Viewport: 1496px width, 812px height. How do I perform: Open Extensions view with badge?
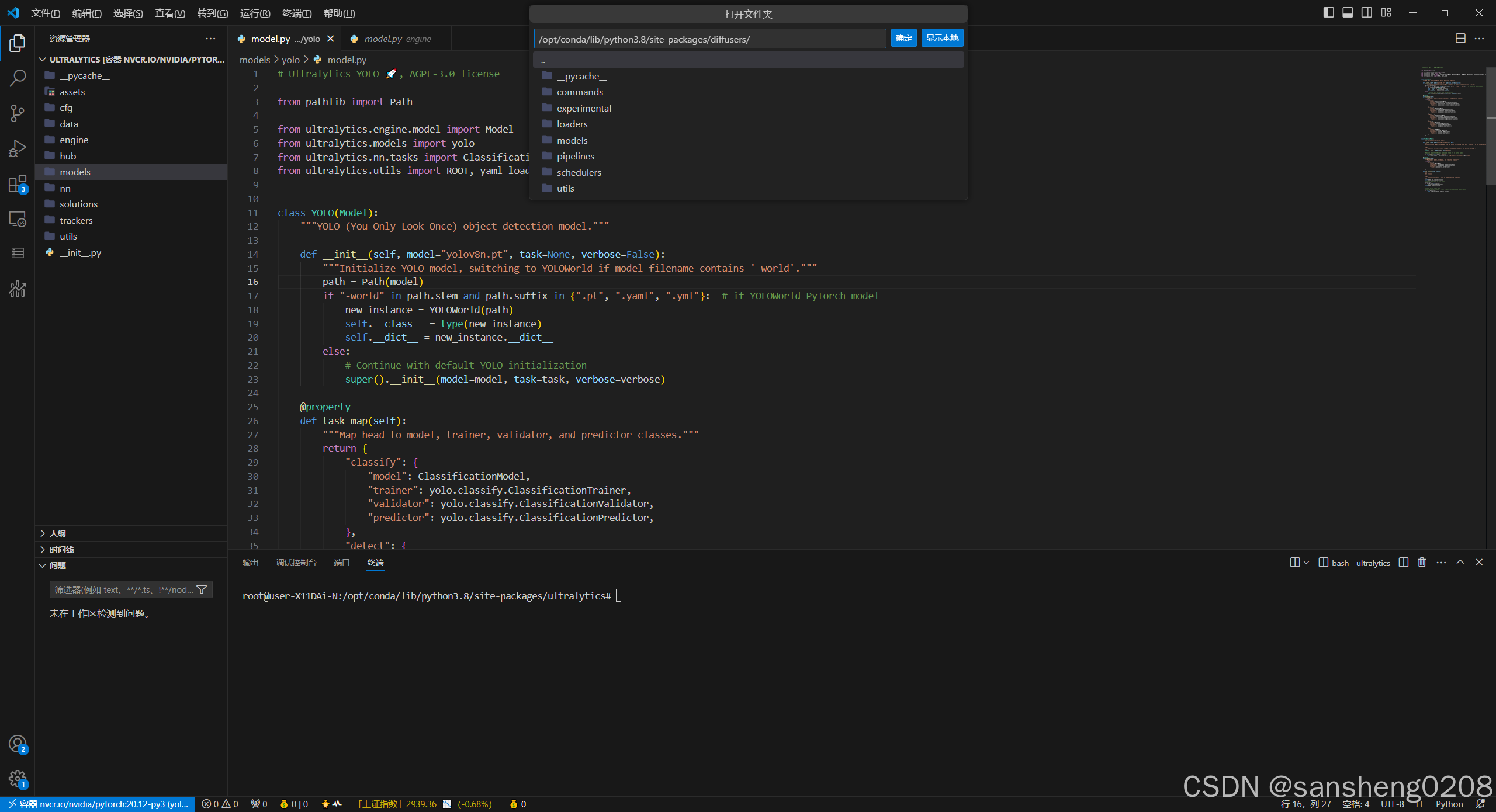coord(18,184)
